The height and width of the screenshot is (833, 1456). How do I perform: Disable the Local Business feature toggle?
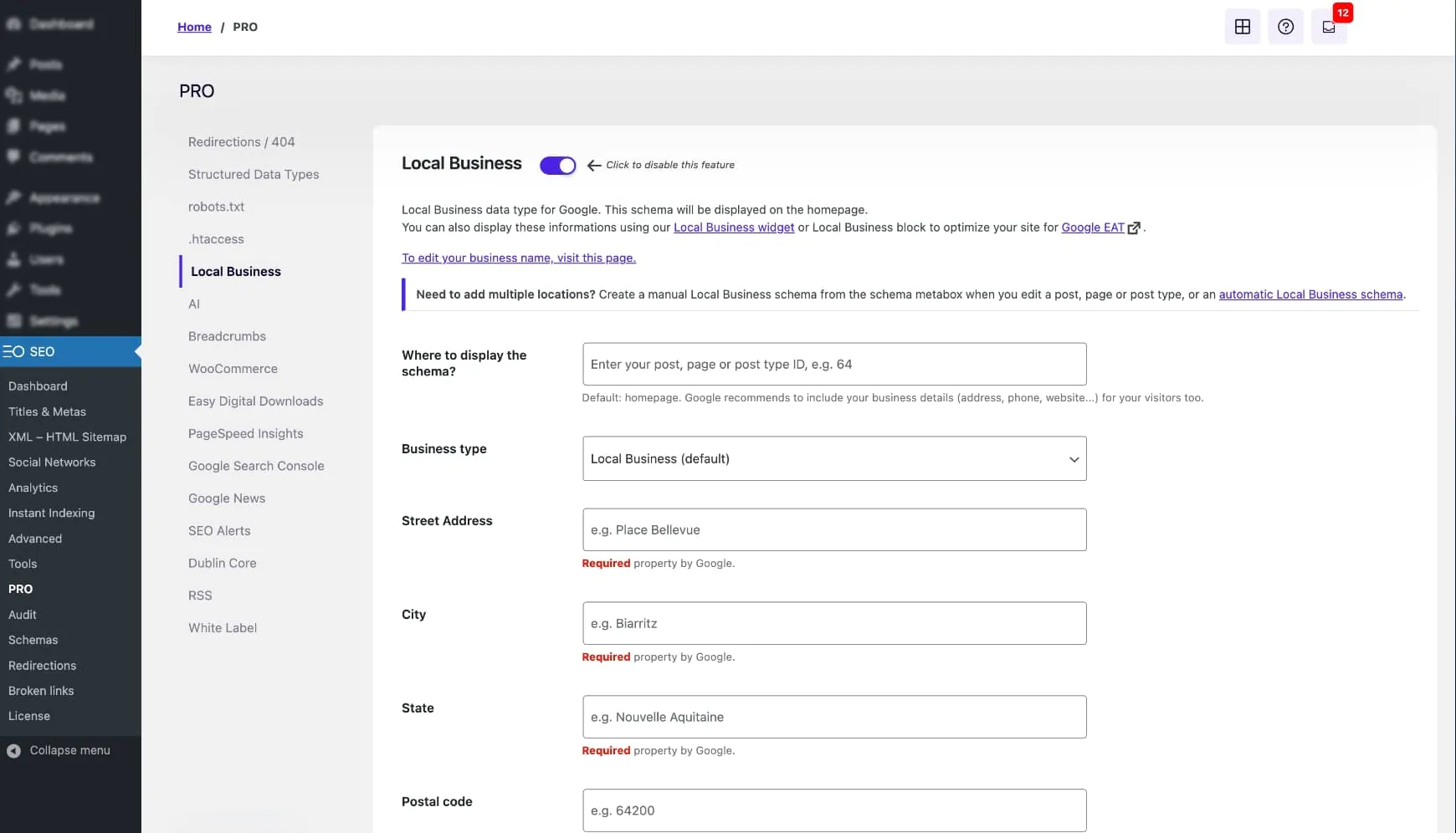pyautogui.click(x=556, y=165)
